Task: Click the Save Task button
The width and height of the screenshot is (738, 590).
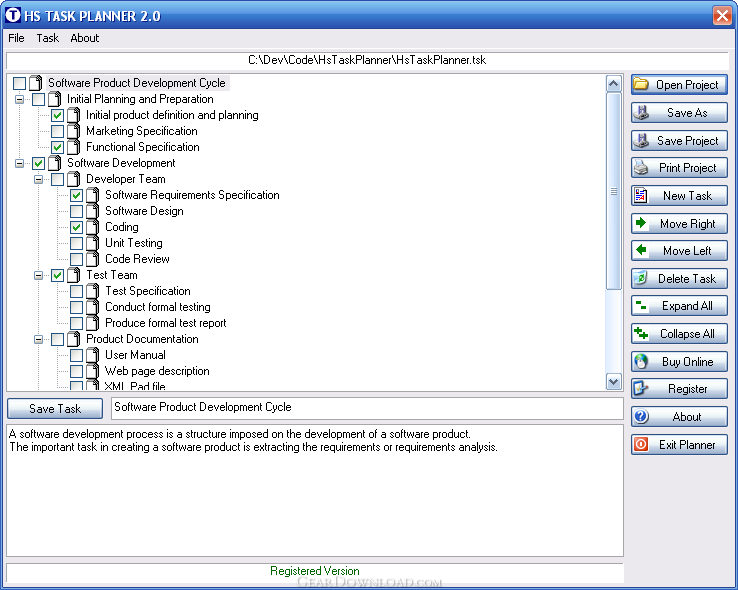Action: point(55,409)
